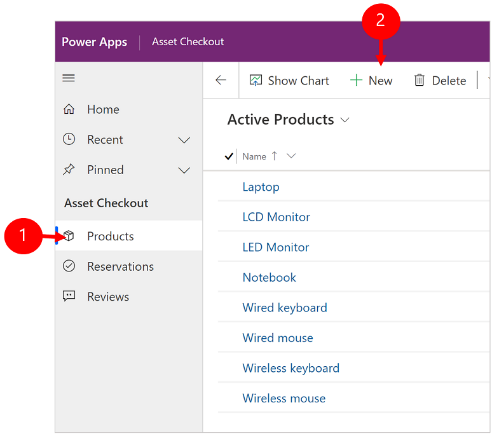Screen dimensions: 492x438
Task: Open the Active Products view dropdown
Action: [345, 120]
